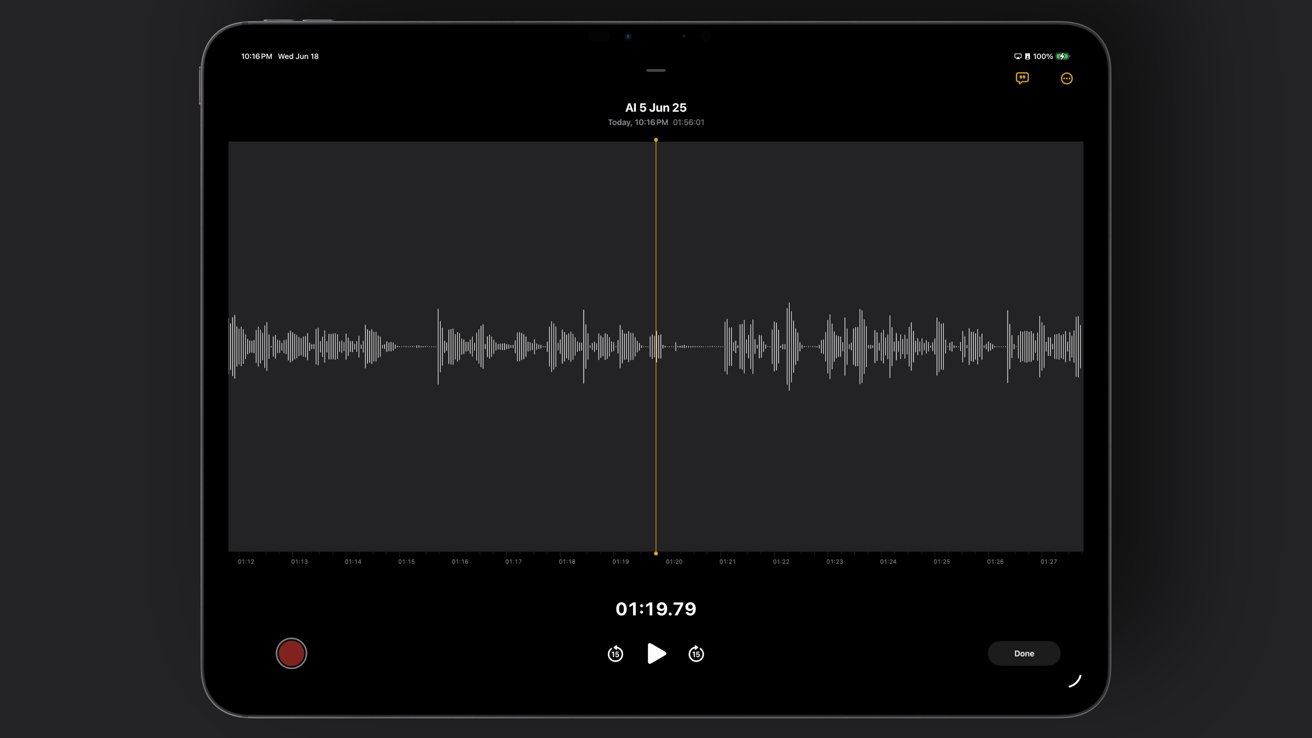Tap the Today, 10:16 PM date label
Screen dimensions: 1312x738
click(638, 123)
